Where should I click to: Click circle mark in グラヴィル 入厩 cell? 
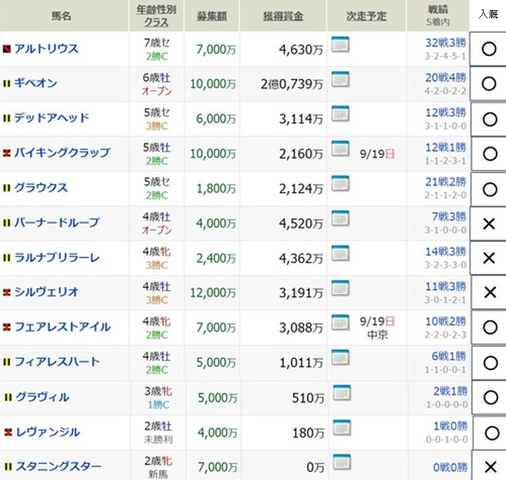tap(490, 397)
